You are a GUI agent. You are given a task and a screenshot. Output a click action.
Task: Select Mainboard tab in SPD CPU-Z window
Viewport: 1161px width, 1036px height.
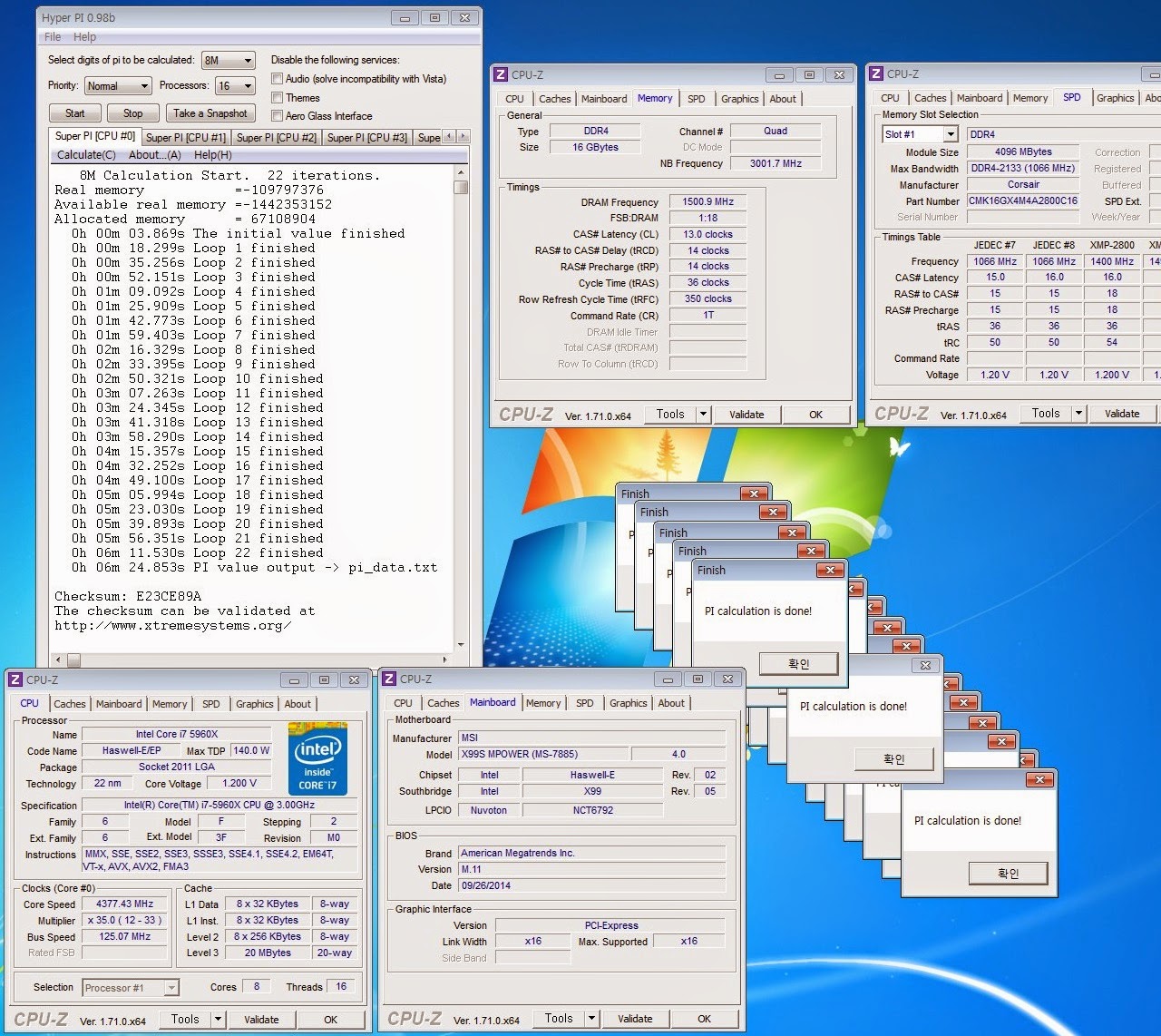click(979, 98)
